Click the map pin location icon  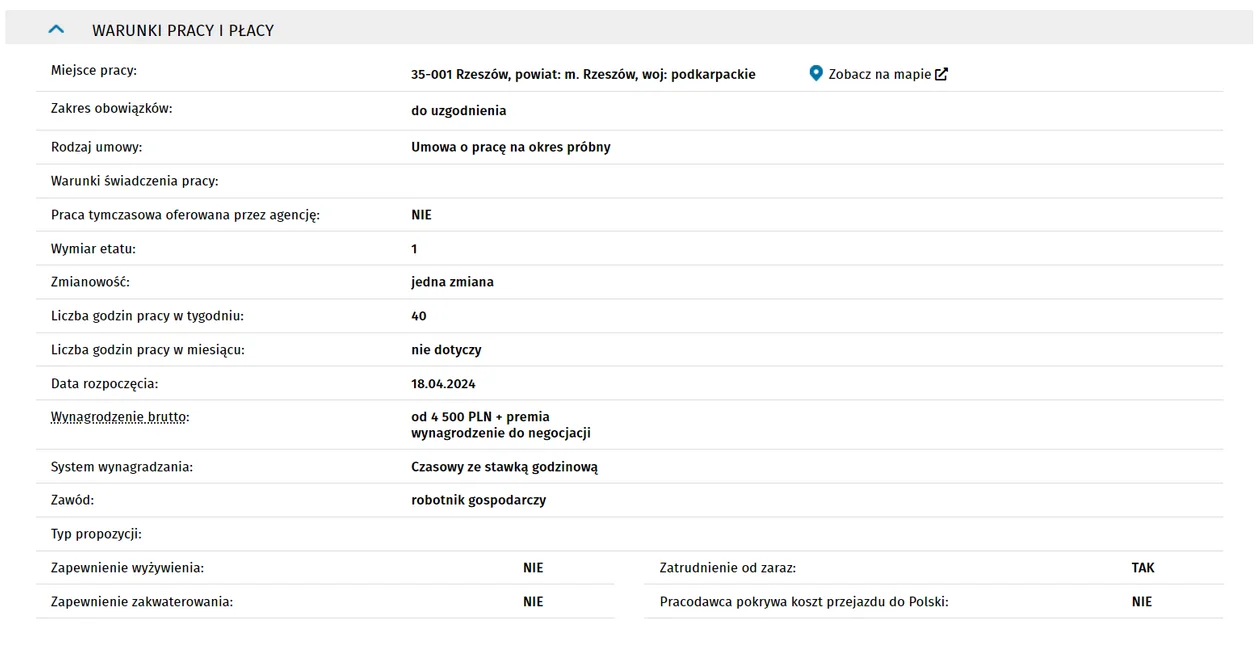[816, 73]
